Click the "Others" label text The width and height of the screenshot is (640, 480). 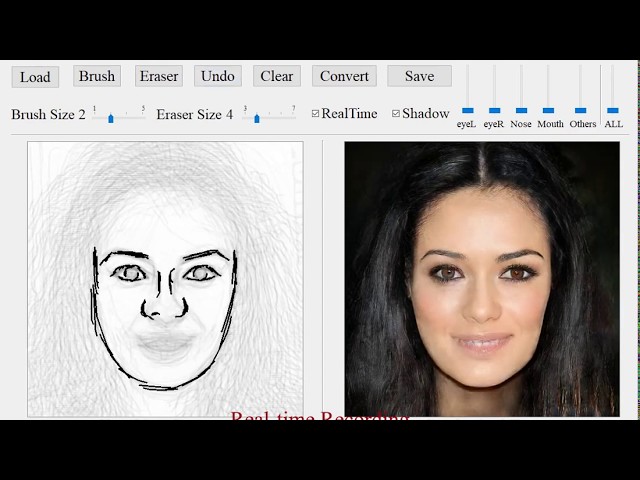tap(582, 124)
